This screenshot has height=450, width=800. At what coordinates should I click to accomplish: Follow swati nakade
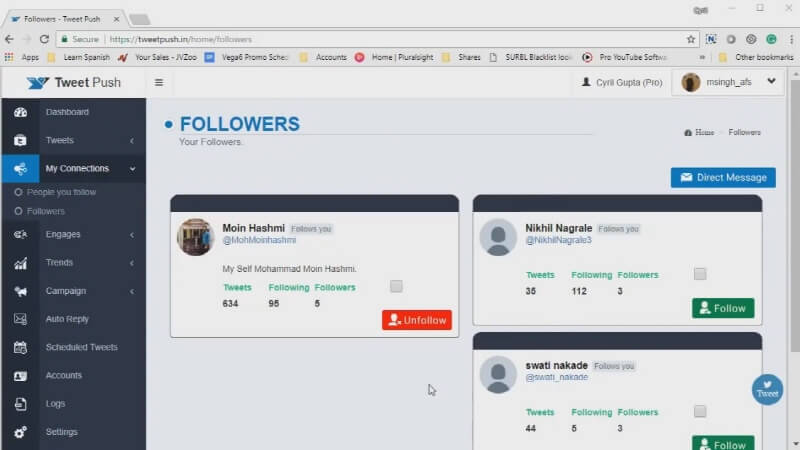(x=723, y=444)
